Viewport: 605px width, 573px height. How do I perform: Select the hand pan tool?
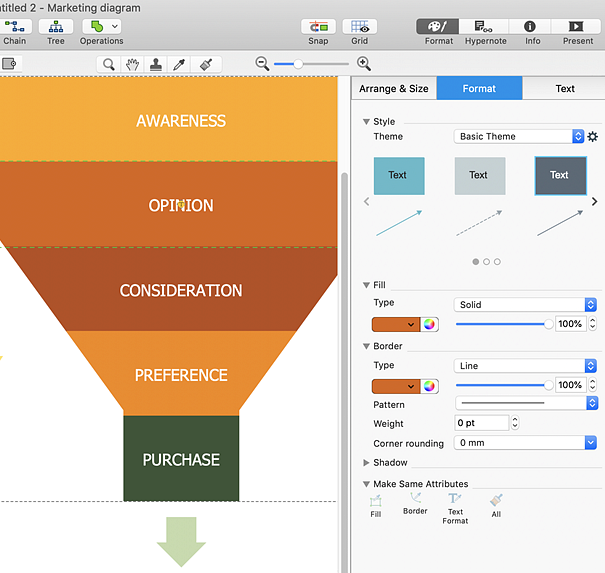(x=132, y=64)
